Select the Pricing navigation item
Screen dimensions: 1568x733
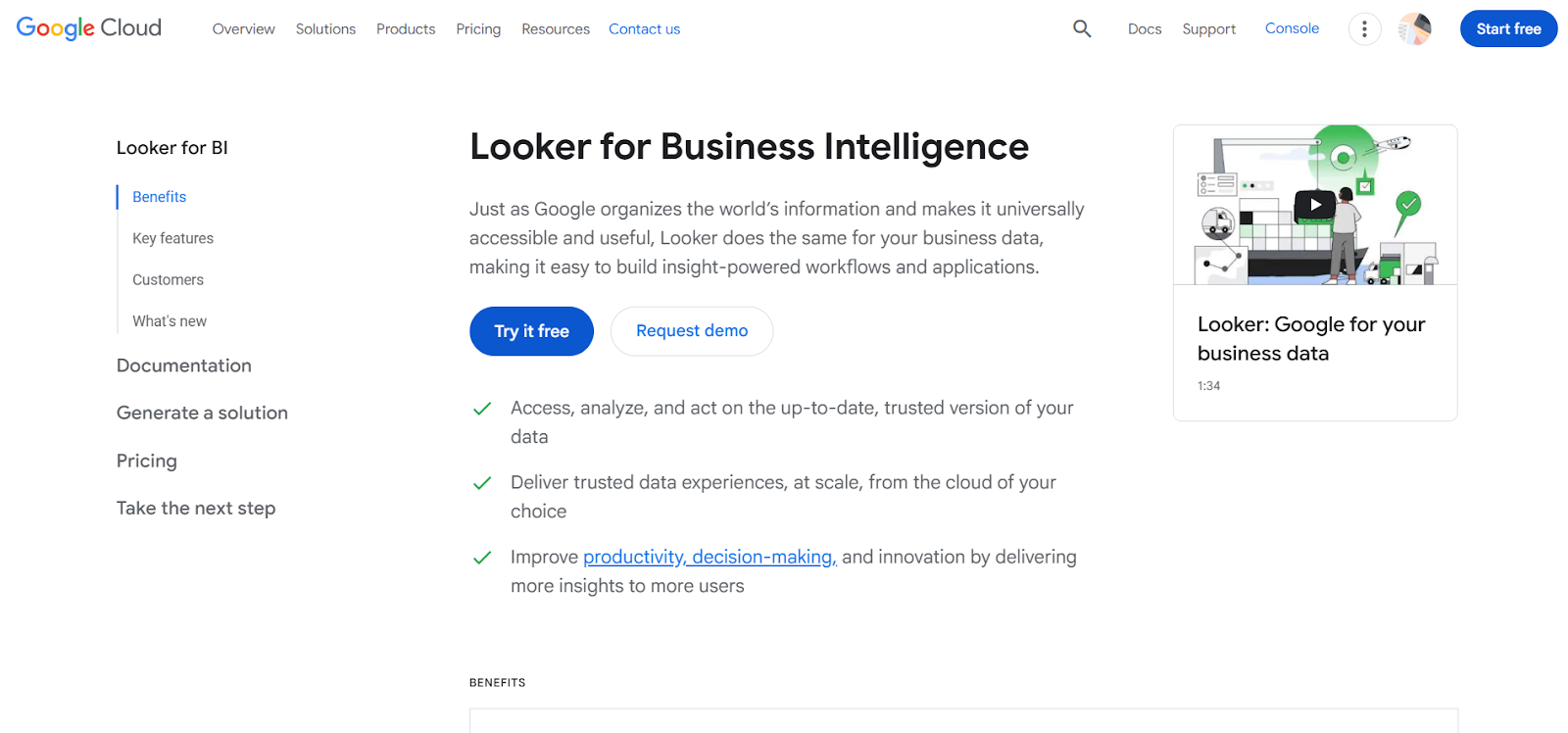477,29
